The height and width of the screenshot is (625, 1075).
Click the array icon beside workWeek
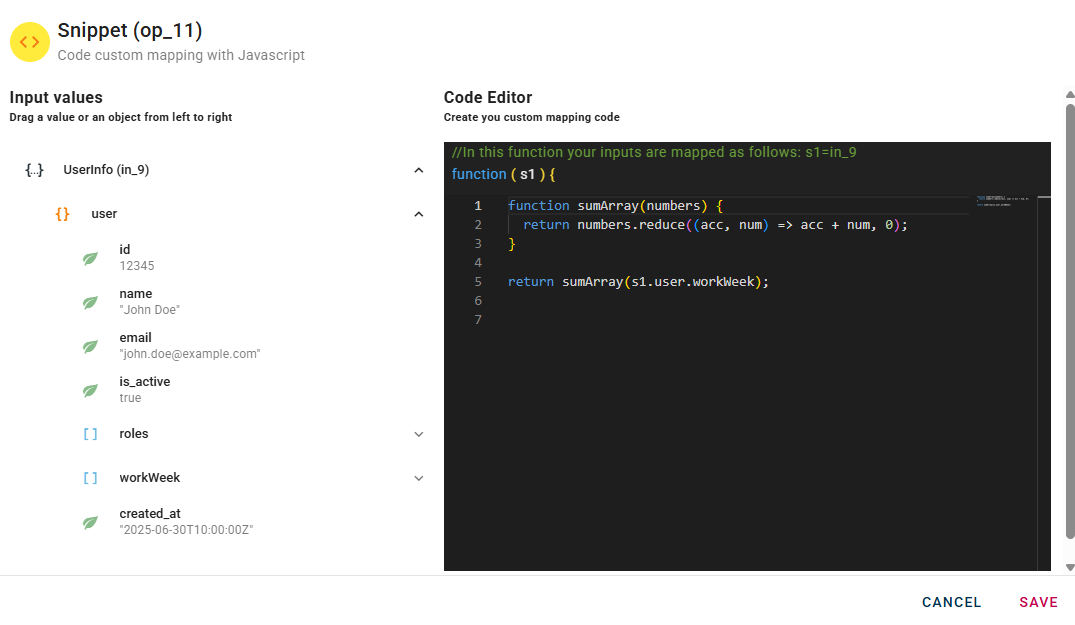[x=90, y=478]
